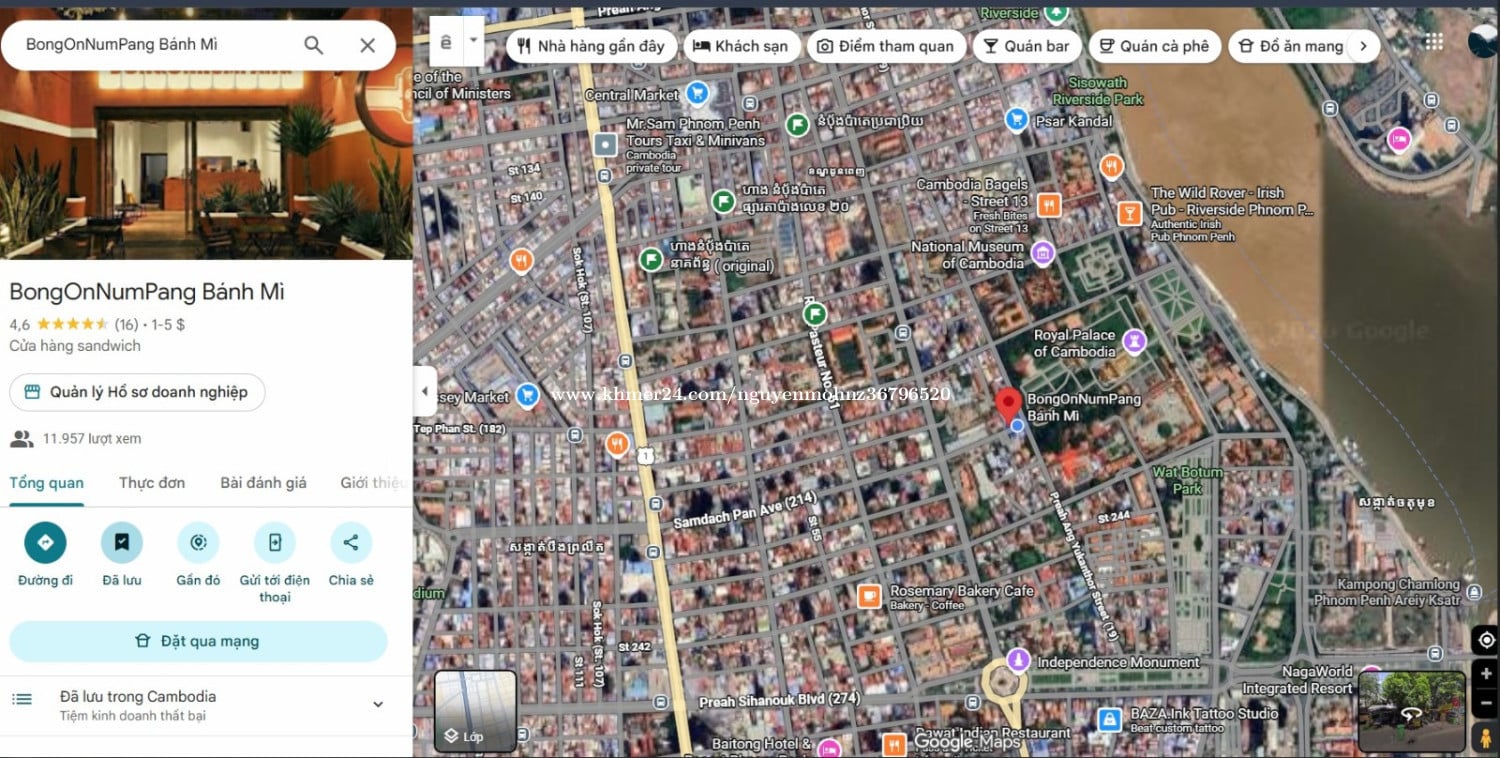The width and height of the screenshot is (1500, 758).
Task: Select the Royal Palace of Cambodia marker
Action: point(1135,343)
